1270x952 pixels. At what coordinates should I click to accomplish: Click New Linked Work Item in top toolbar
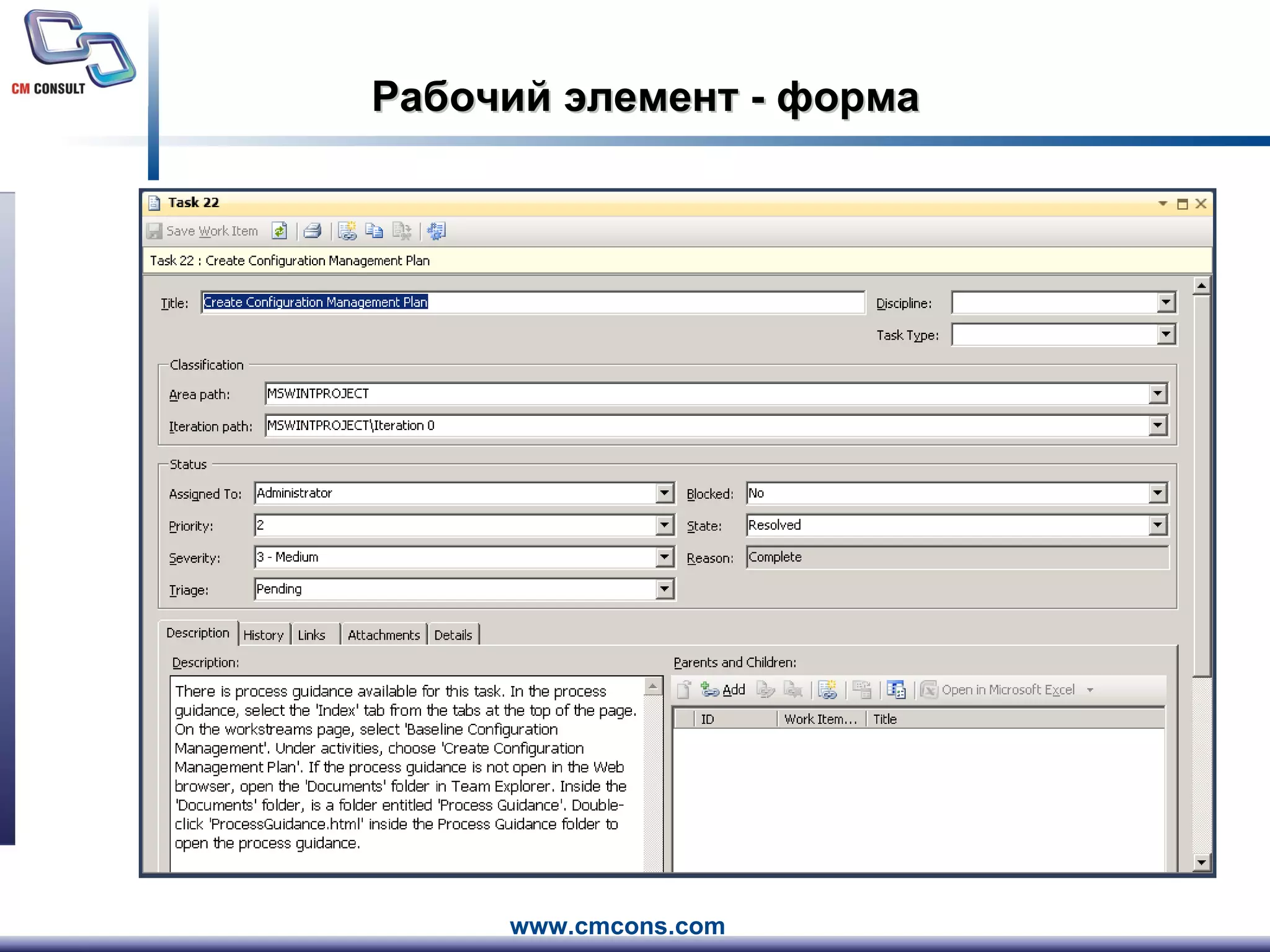tap(347, 231)
